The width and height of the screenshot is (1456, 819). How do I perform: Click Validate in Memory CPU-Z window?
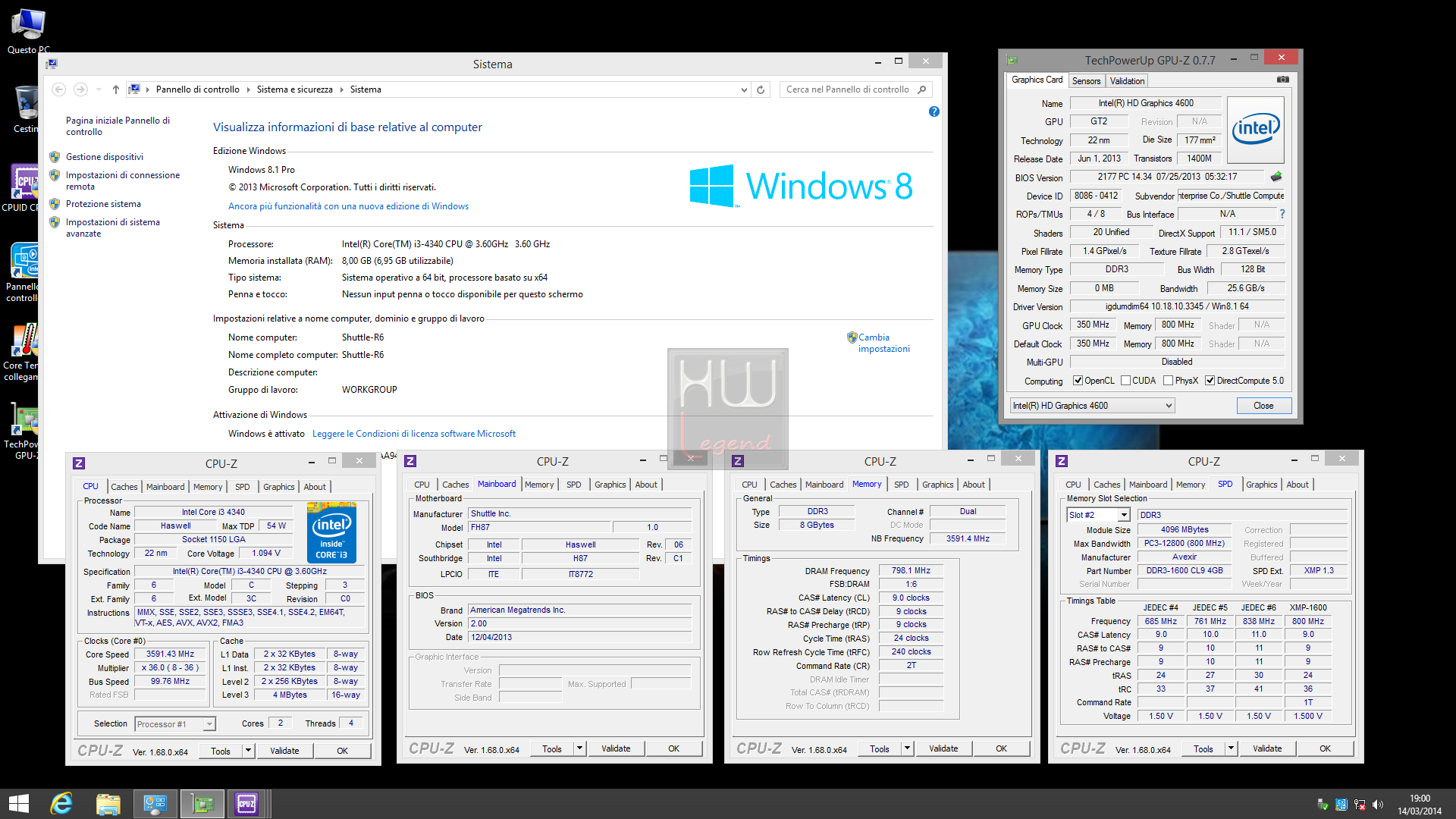943,748
